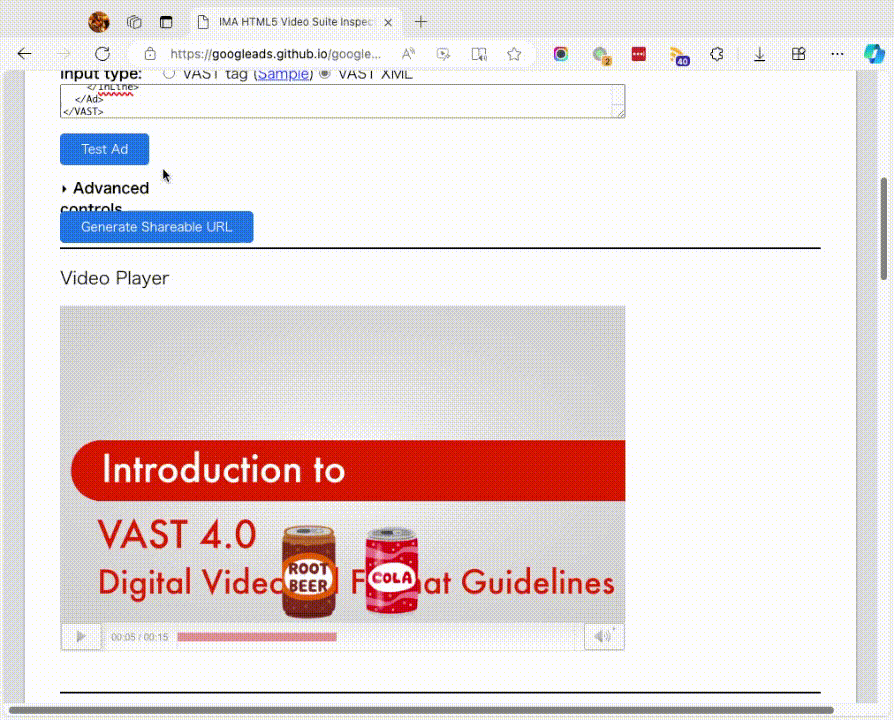The image size is (894, 720).
Task: Click the browser forward arrow
Action: [63, 54]
